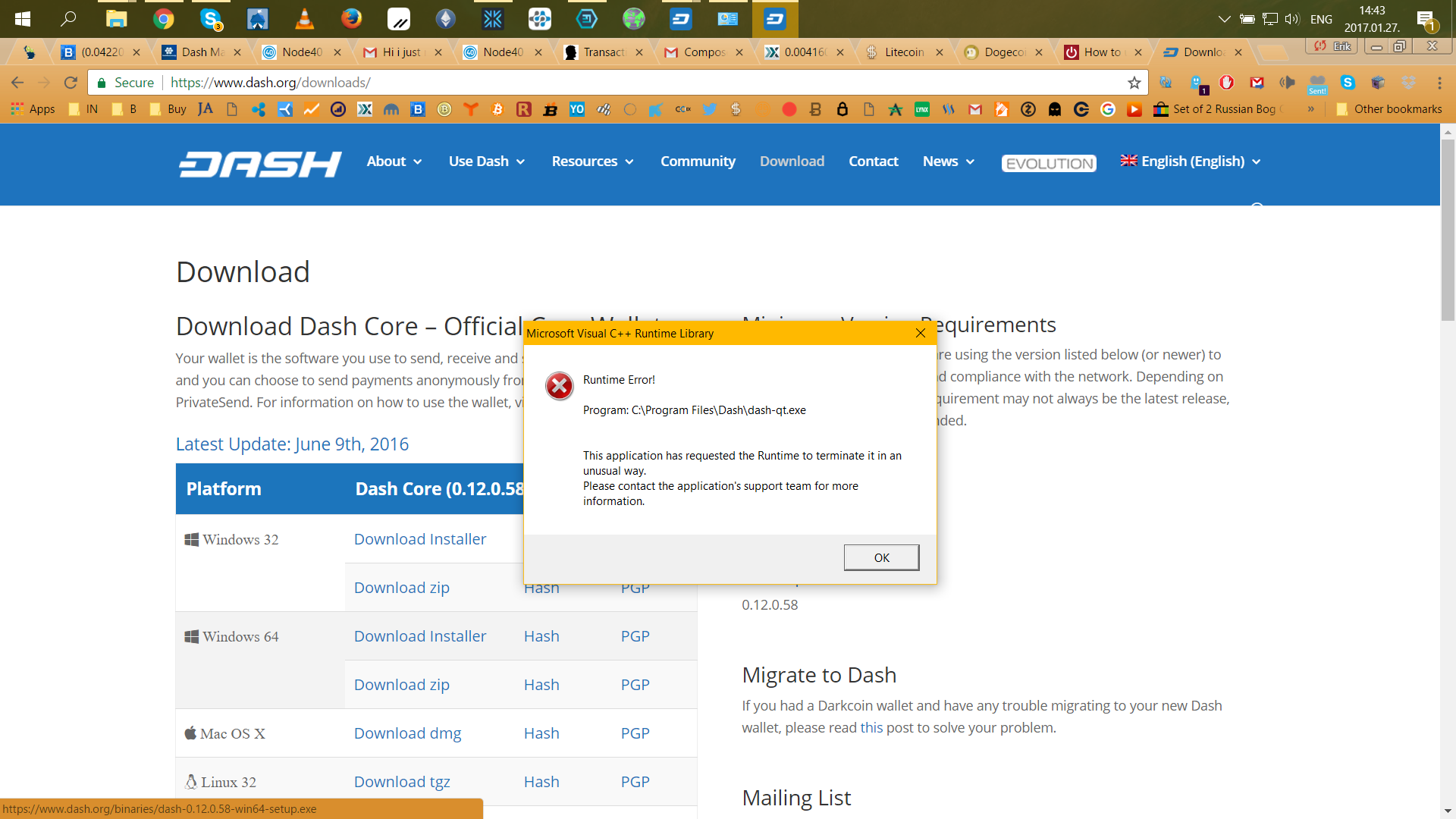Screen dimensions: 1456x819
Task: Expand the News menu
Action: tap(948, 162)
